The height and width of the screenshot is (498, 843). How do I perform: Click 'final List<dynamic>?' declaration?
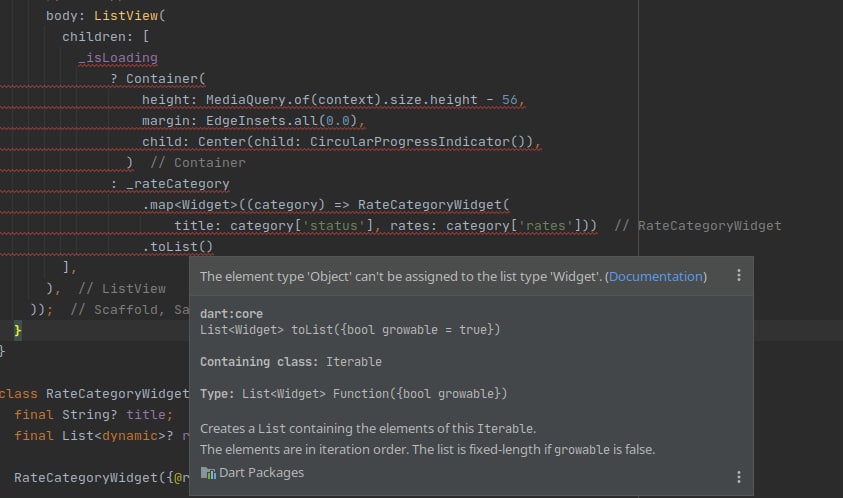point(94,436)
